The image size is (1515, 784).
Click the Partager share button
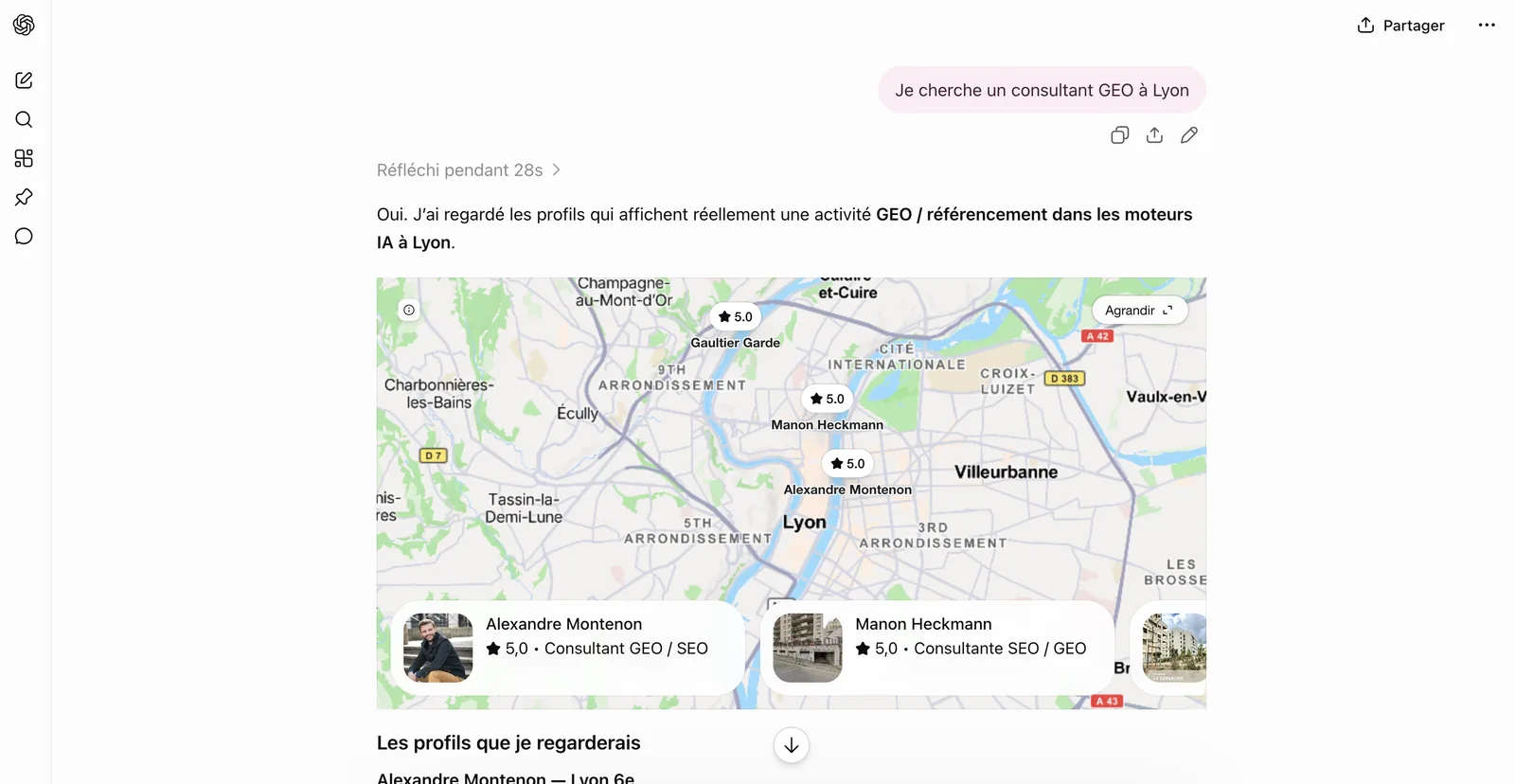[1400, 26]
